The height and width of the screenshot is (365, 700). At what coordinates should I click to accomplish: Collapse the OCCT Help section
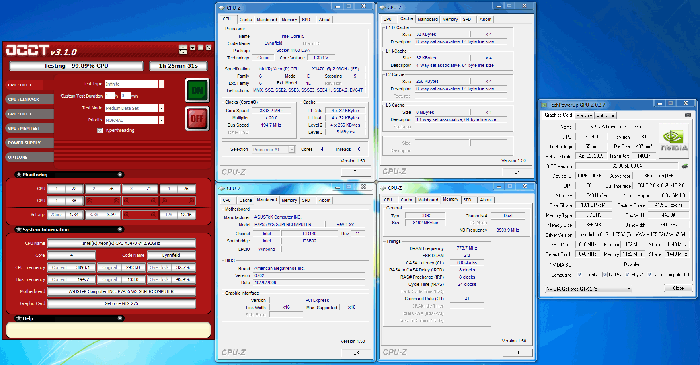tap(120, 318)
